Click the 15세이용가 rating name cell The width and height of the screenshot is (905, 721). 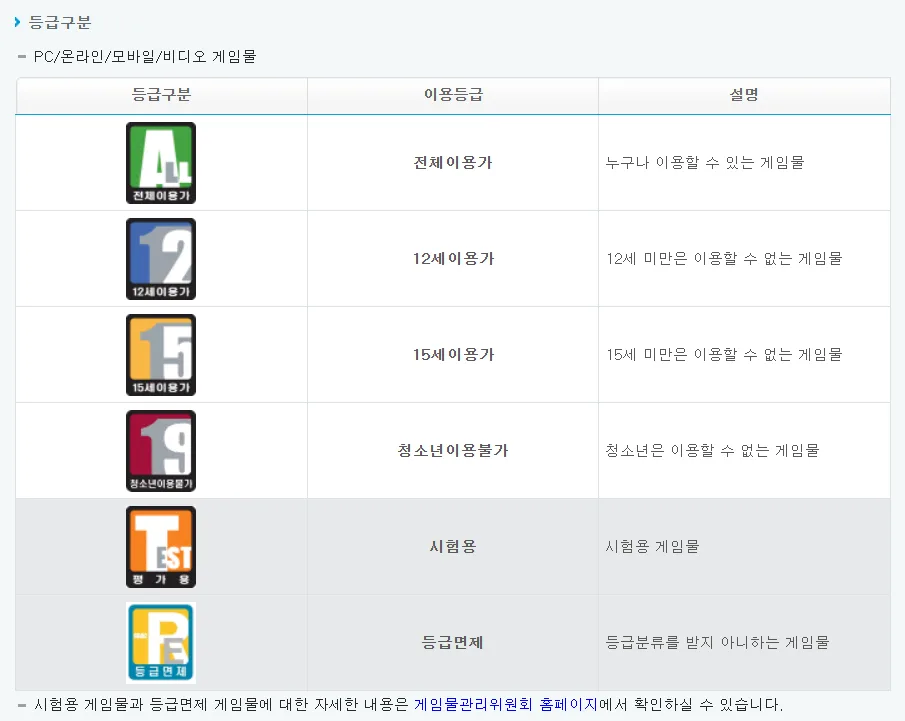pyautogui.click(x=453, y=354)
